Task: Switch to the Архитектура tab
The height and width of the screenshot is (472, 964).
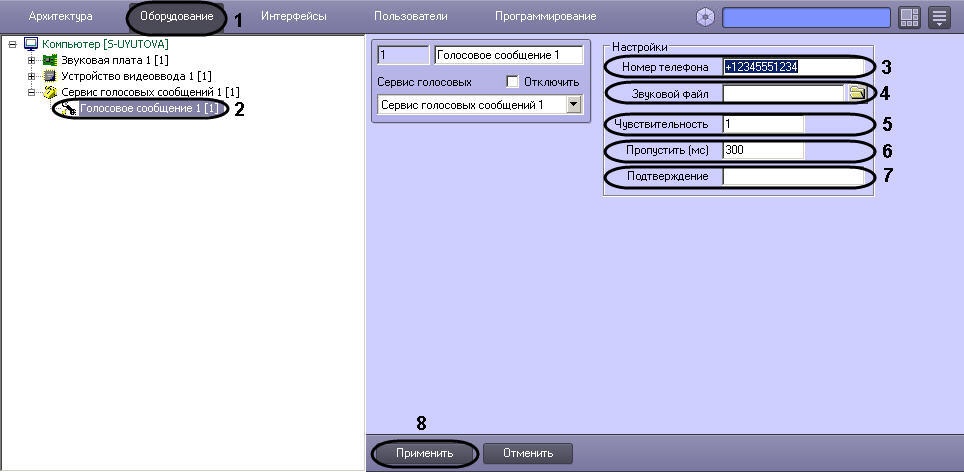Action: point(61,16)
